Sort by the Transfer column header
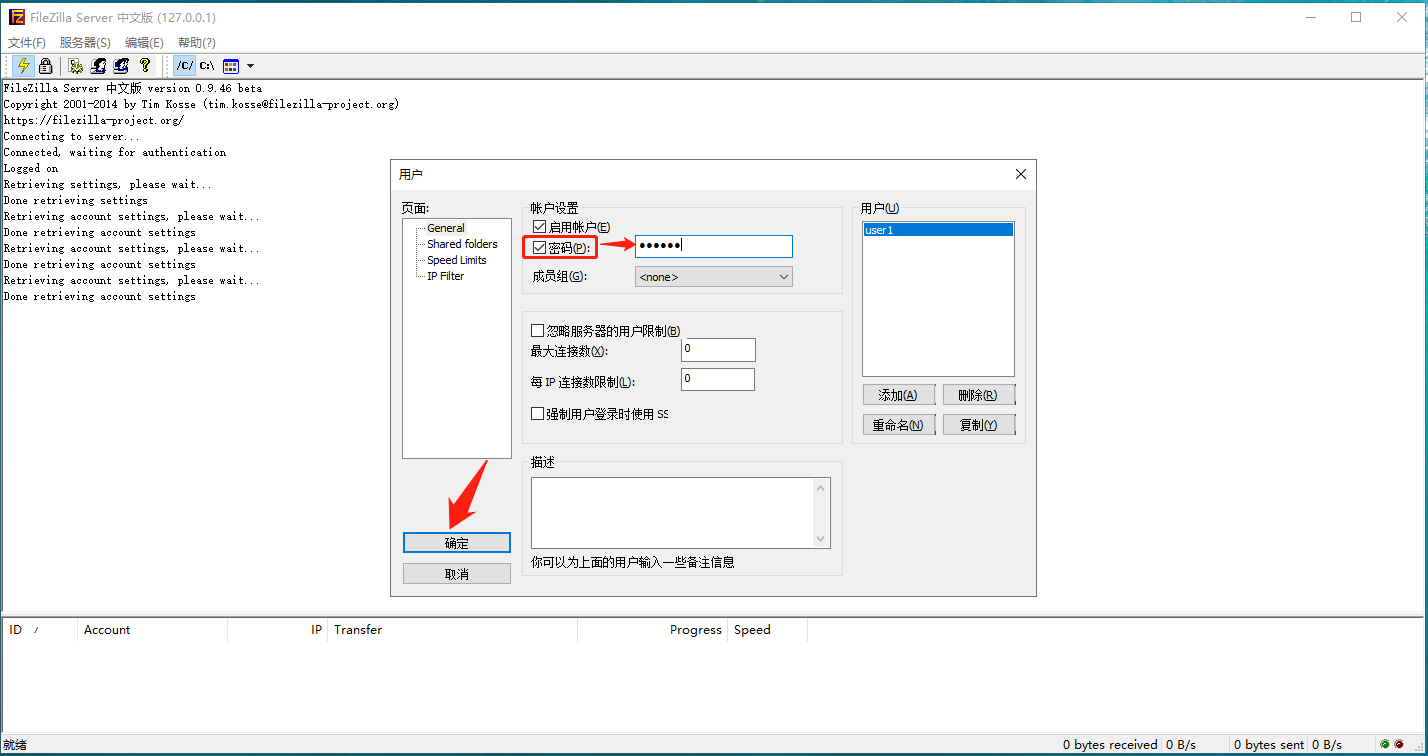The height and width of the screenshot is (756, 1428). coord(452,630)
